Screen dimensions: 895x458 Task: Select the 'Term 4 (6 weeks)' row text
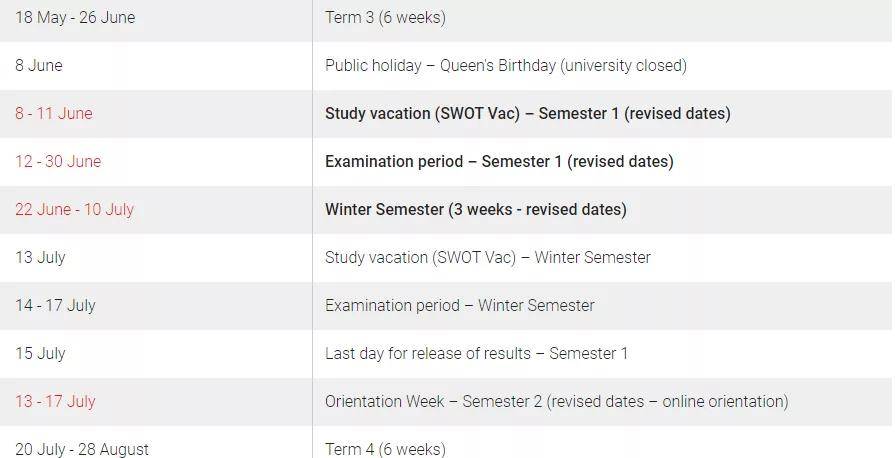tap(385, 449)
